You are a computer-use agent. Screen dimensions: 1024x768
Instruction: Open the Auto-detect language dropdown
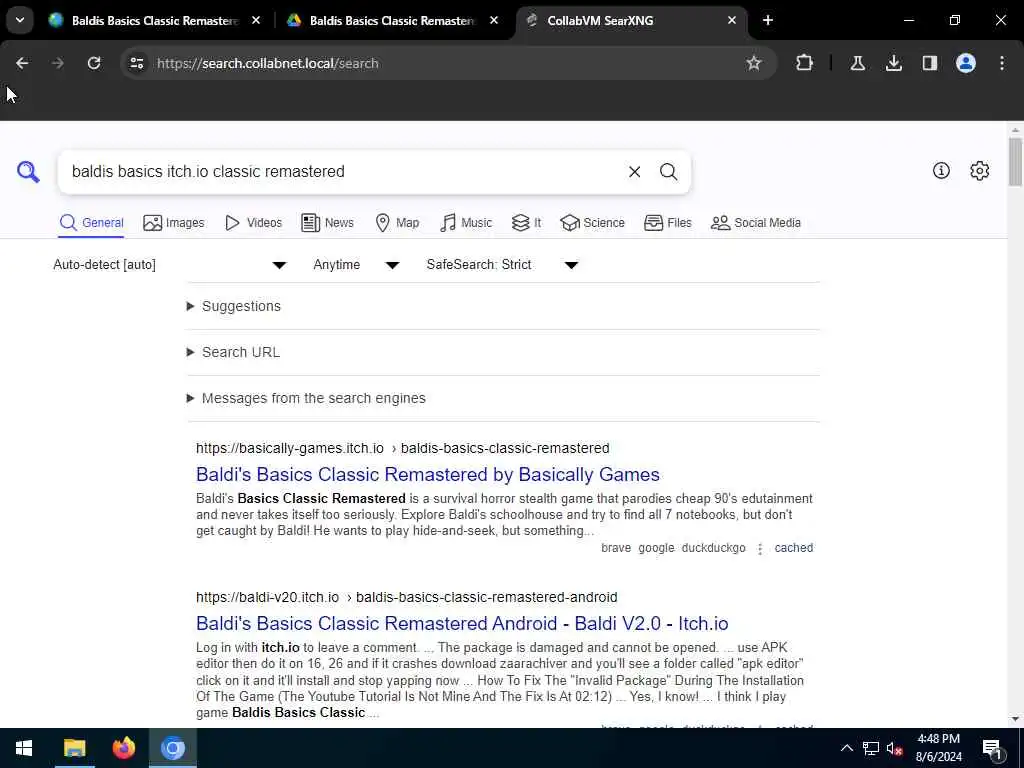(170, 264)
